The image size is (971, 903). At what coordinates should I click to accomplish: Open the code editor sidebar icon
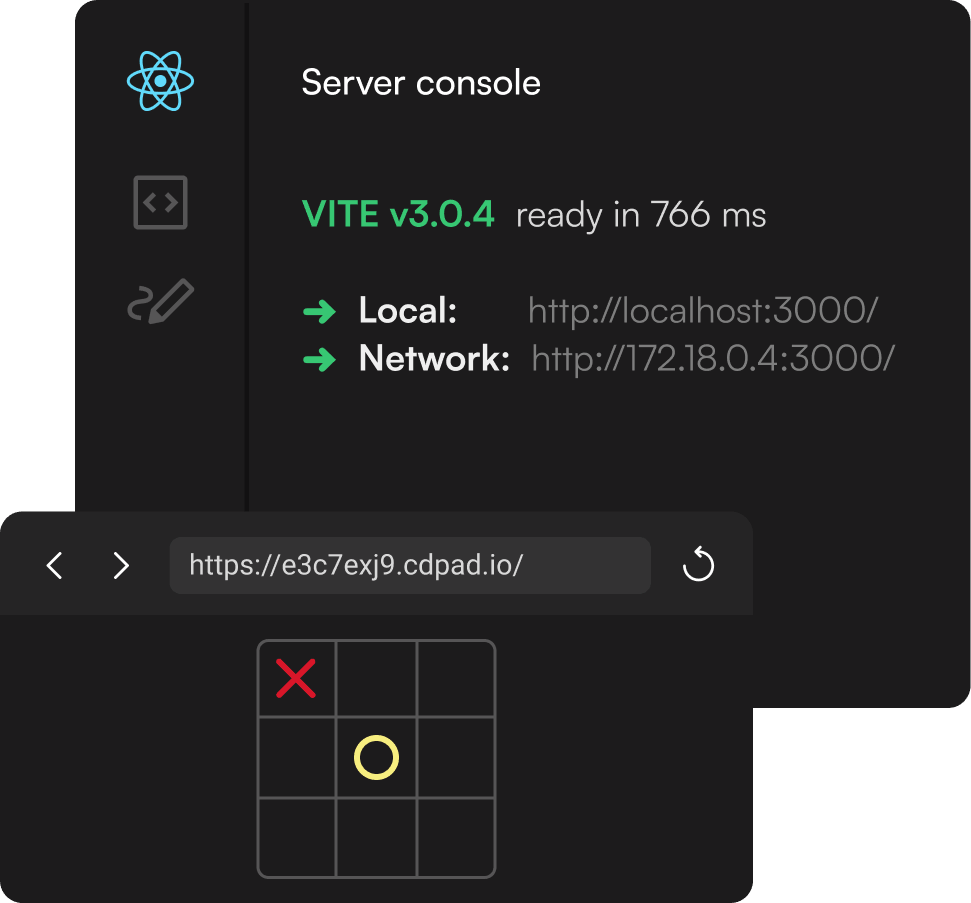pos(160,202)
